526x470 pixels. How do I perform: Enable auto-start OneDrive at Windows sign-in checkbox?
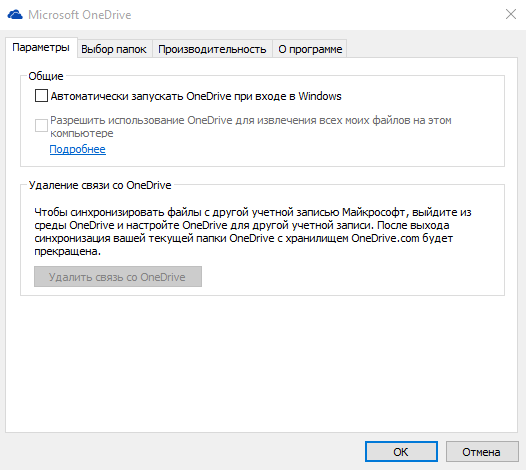tap(41, 96)
